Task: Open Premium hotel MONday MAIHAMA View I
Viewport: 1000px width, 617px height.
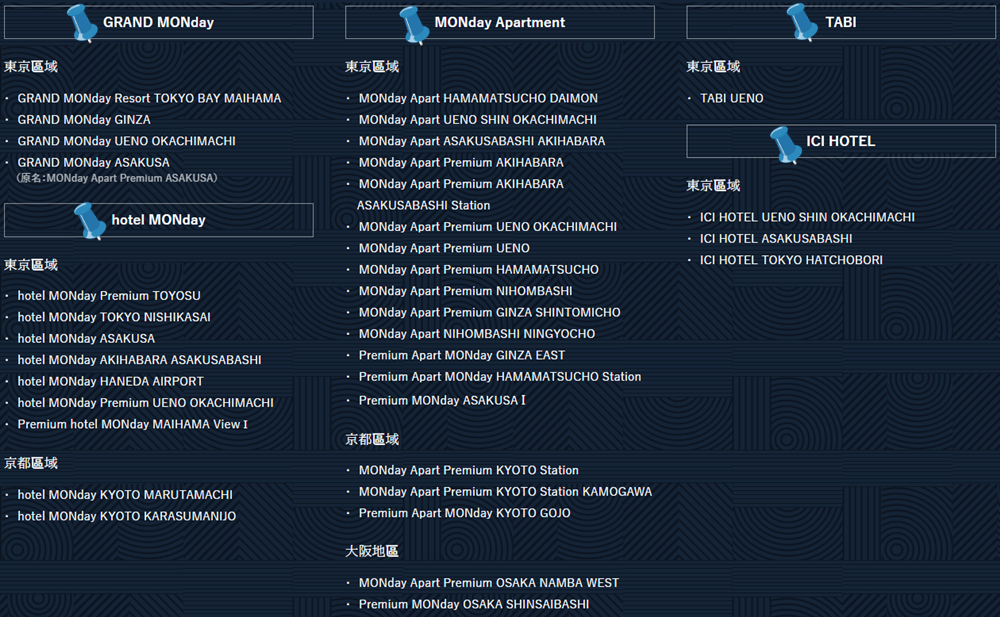Action: click(x=133, y=424)
